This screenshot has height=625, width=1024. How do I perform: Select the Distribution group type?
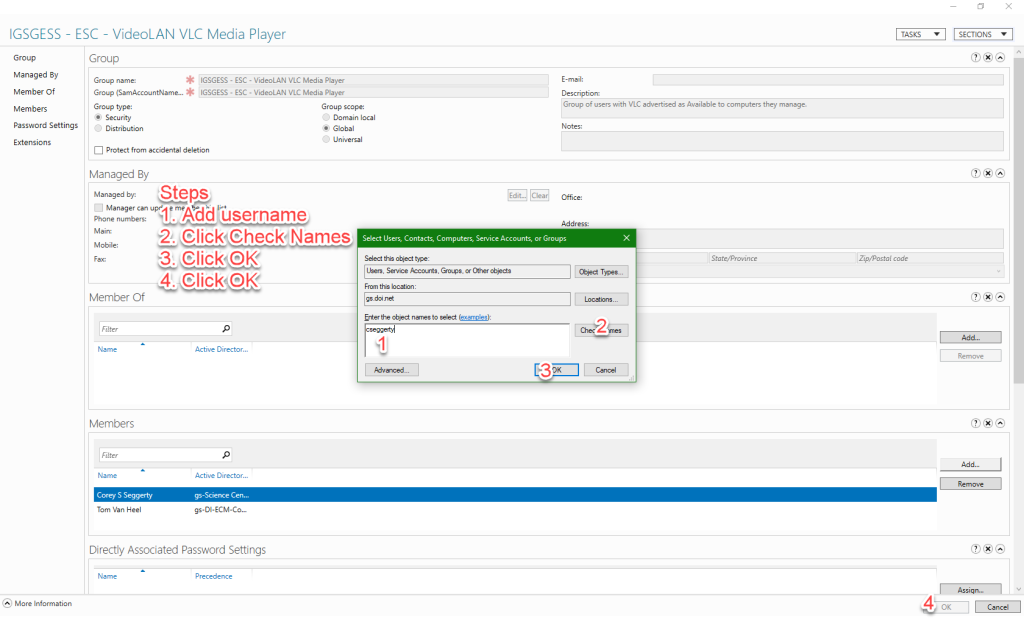pyautogui.click(x=99, y=129)
